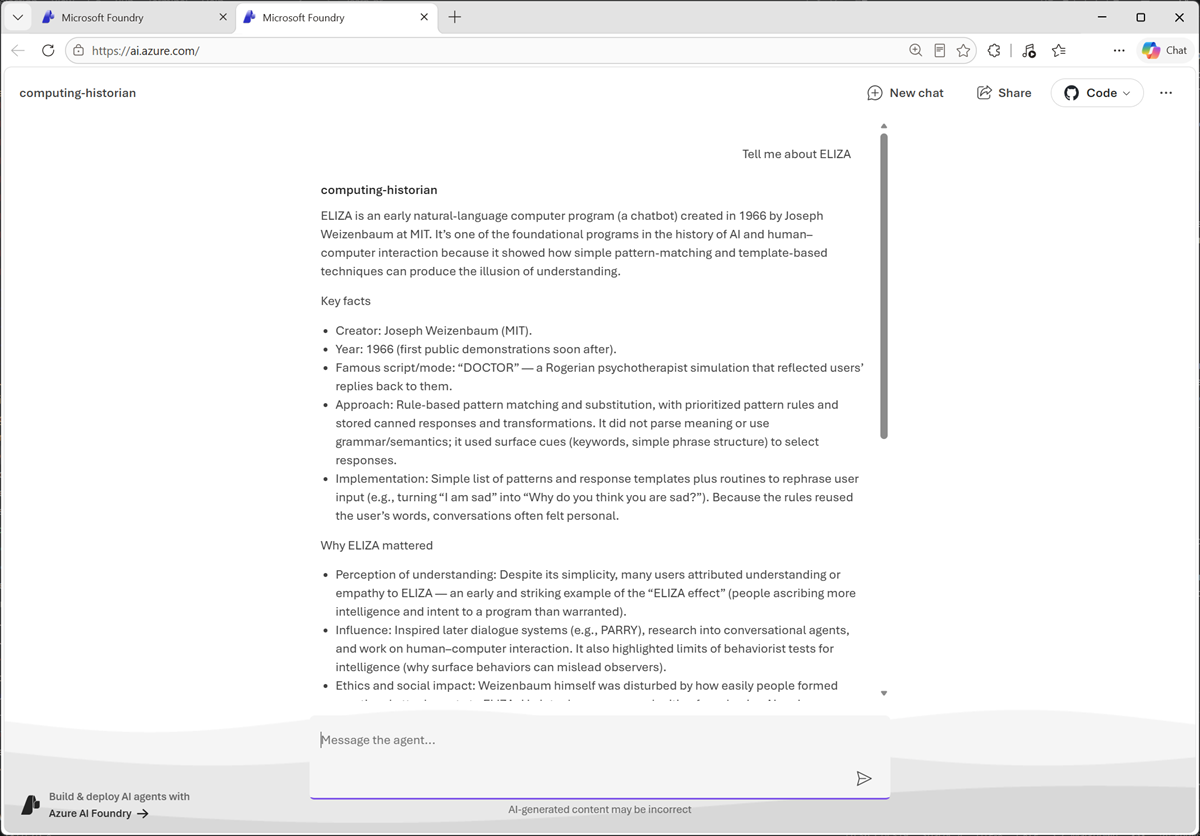Viewport: 1200px width, 836px height.
Task: Click the scroll down arrow of chat
Action: (883, 693)
